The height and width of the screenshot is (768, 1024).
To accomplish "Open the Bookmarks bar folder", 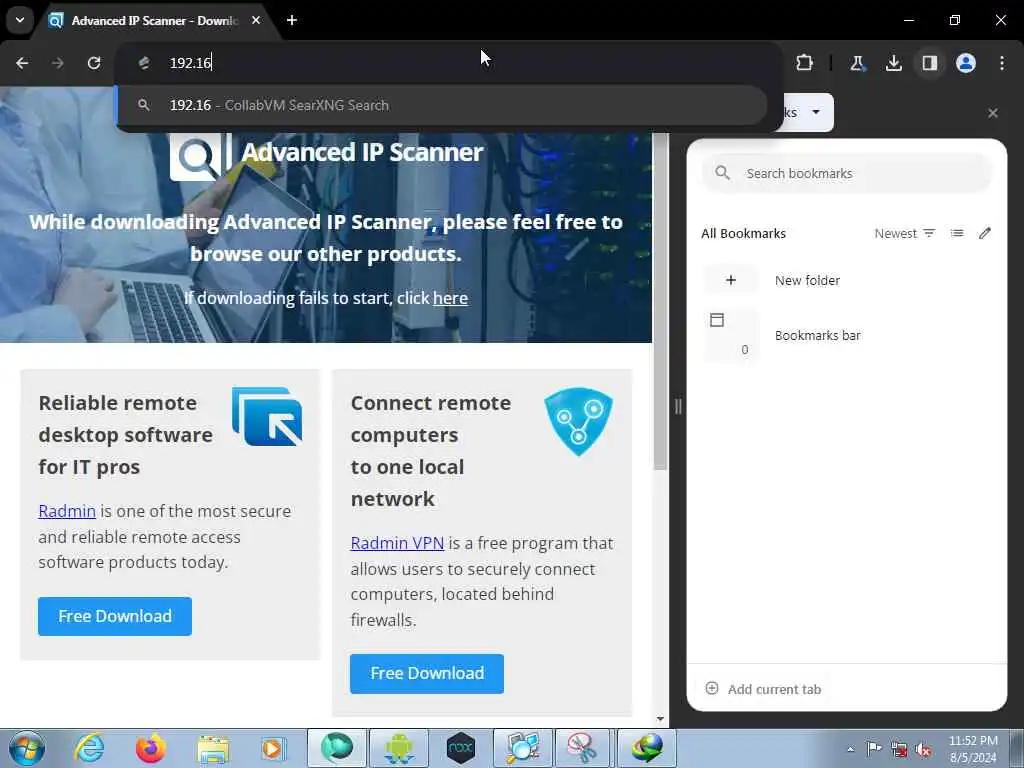I will point(847,335).
